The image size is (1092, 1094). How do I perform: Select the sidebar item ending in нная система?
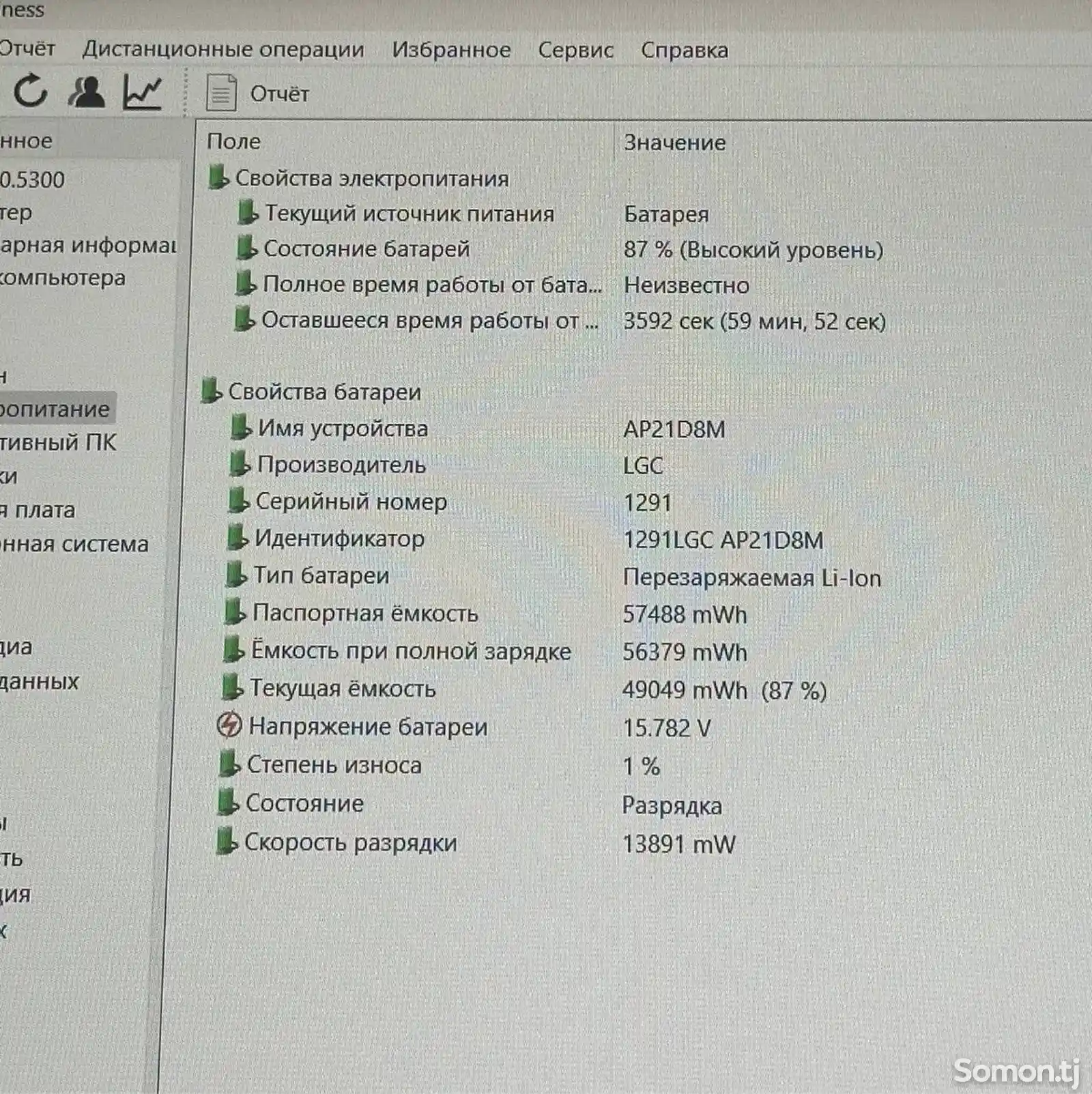pos(74,544)
